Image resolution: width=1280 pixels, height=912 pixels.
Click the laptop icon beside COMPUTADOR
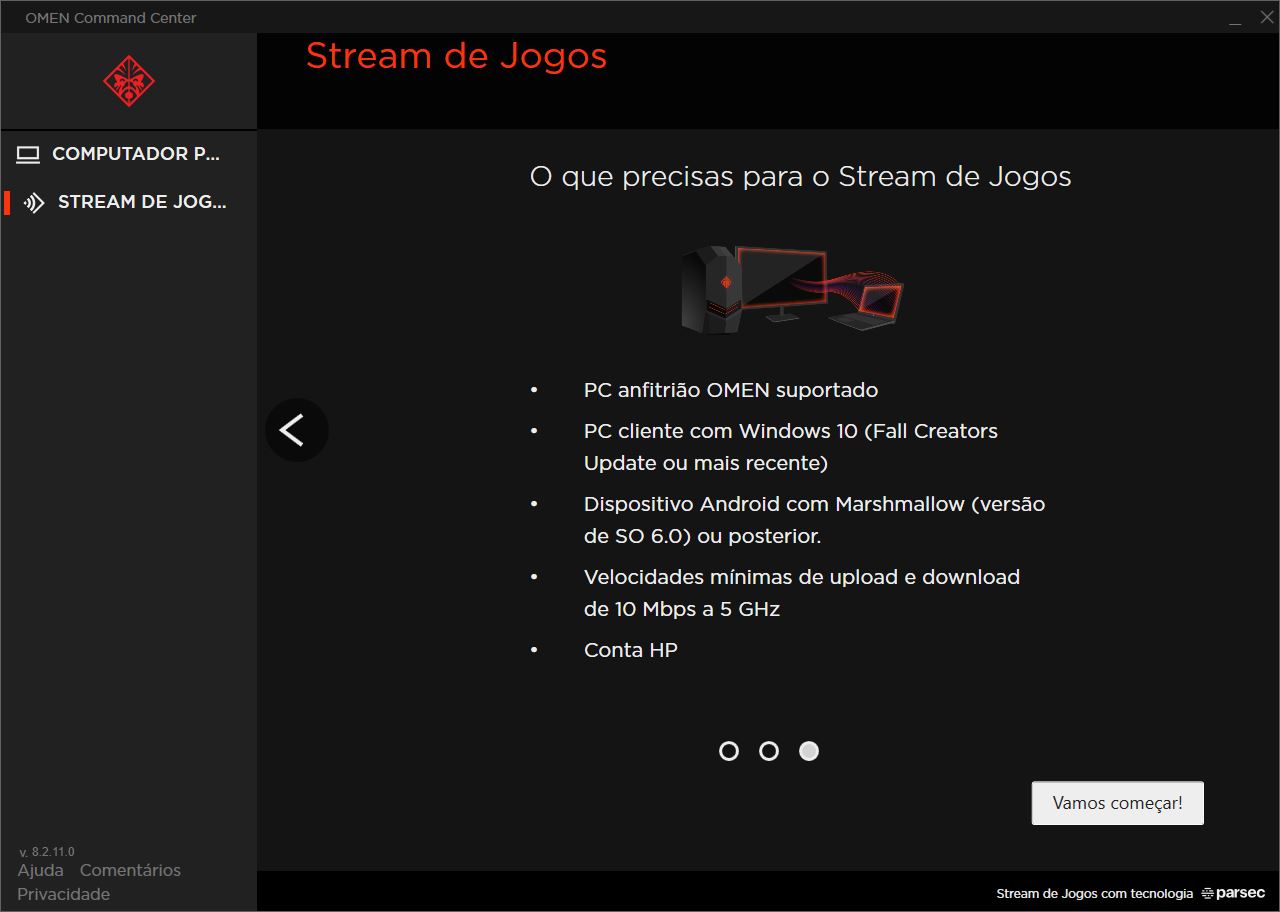[x=28, y=154]
